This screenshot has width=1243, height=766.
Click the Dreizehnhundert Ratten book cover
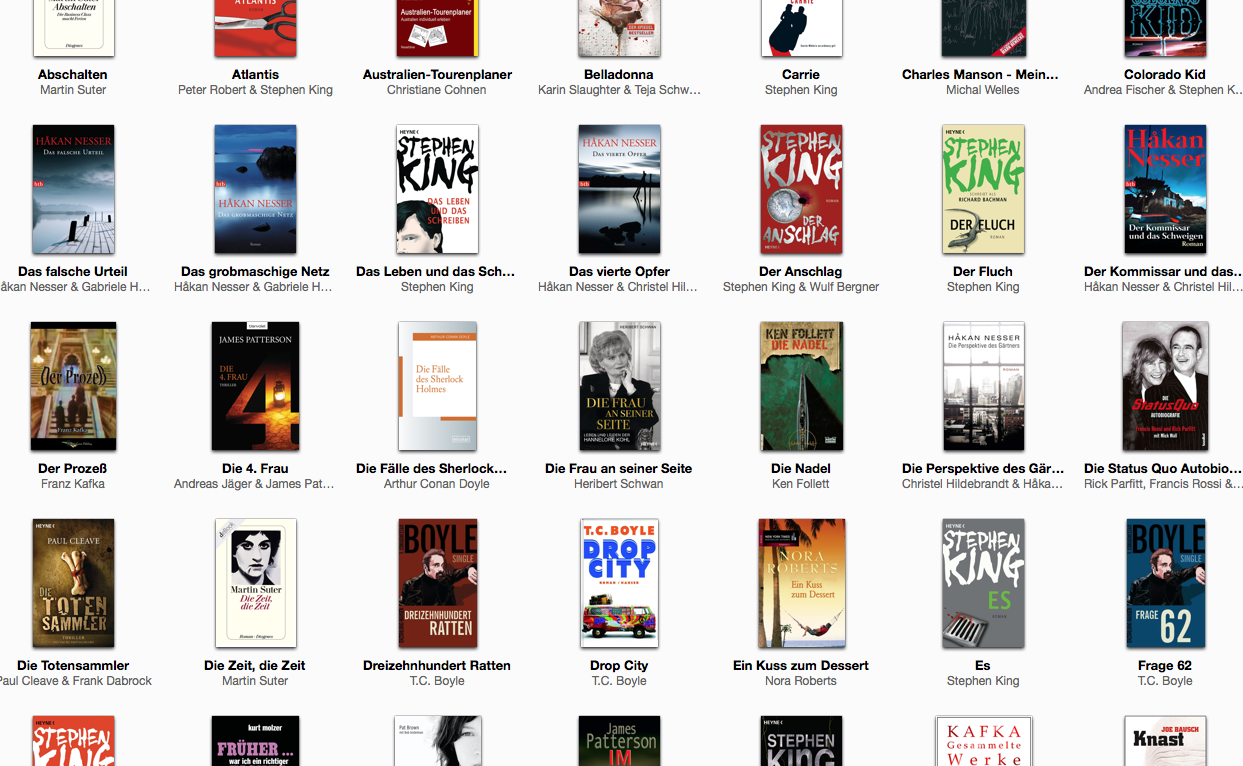[437, 583]
